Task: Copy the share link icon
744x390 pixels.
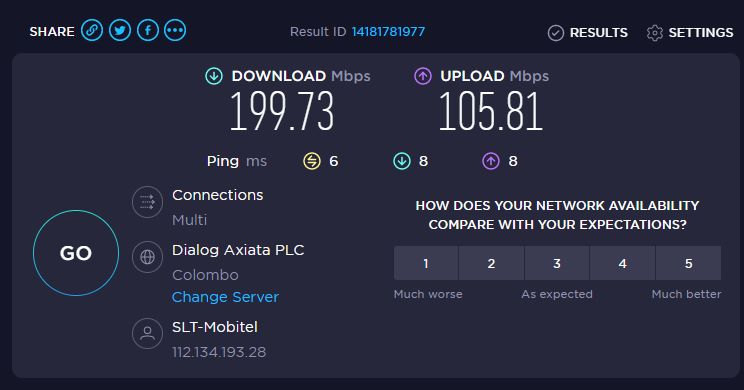Action: point(92,31)
